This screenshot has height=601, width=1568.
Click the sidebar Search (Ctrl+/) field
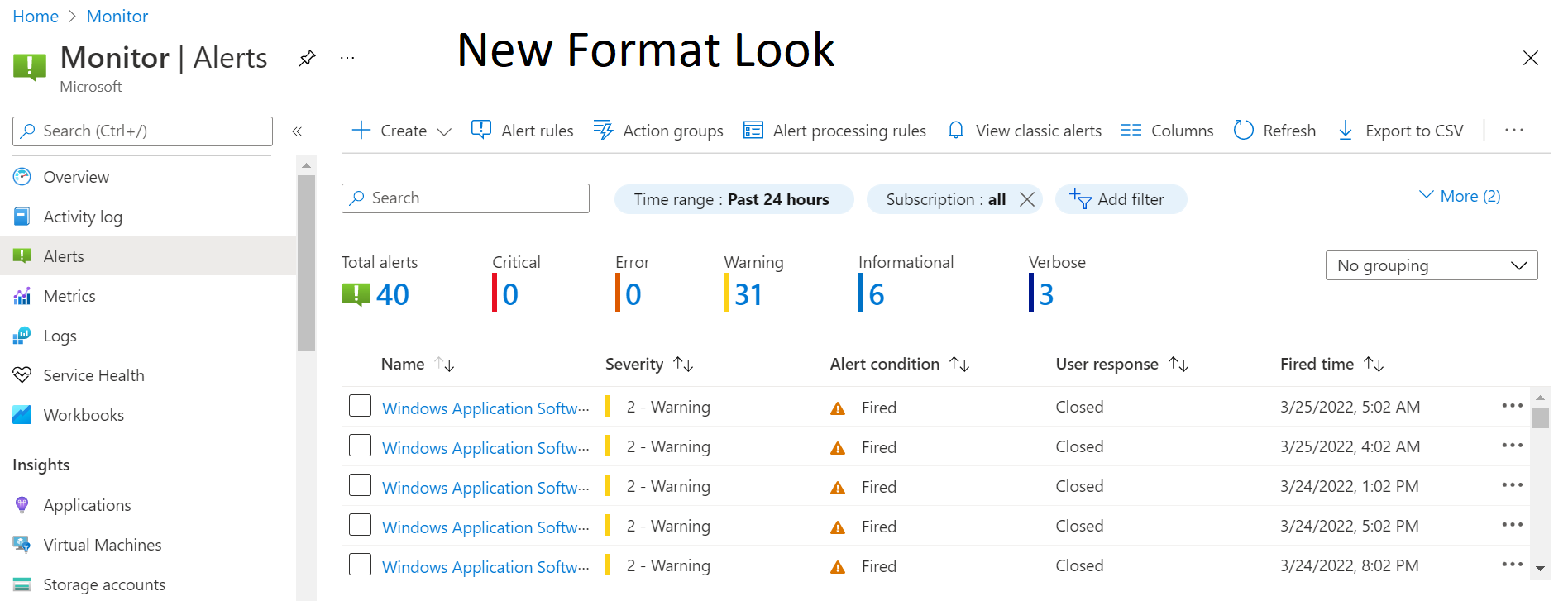(x=142, y=131)
